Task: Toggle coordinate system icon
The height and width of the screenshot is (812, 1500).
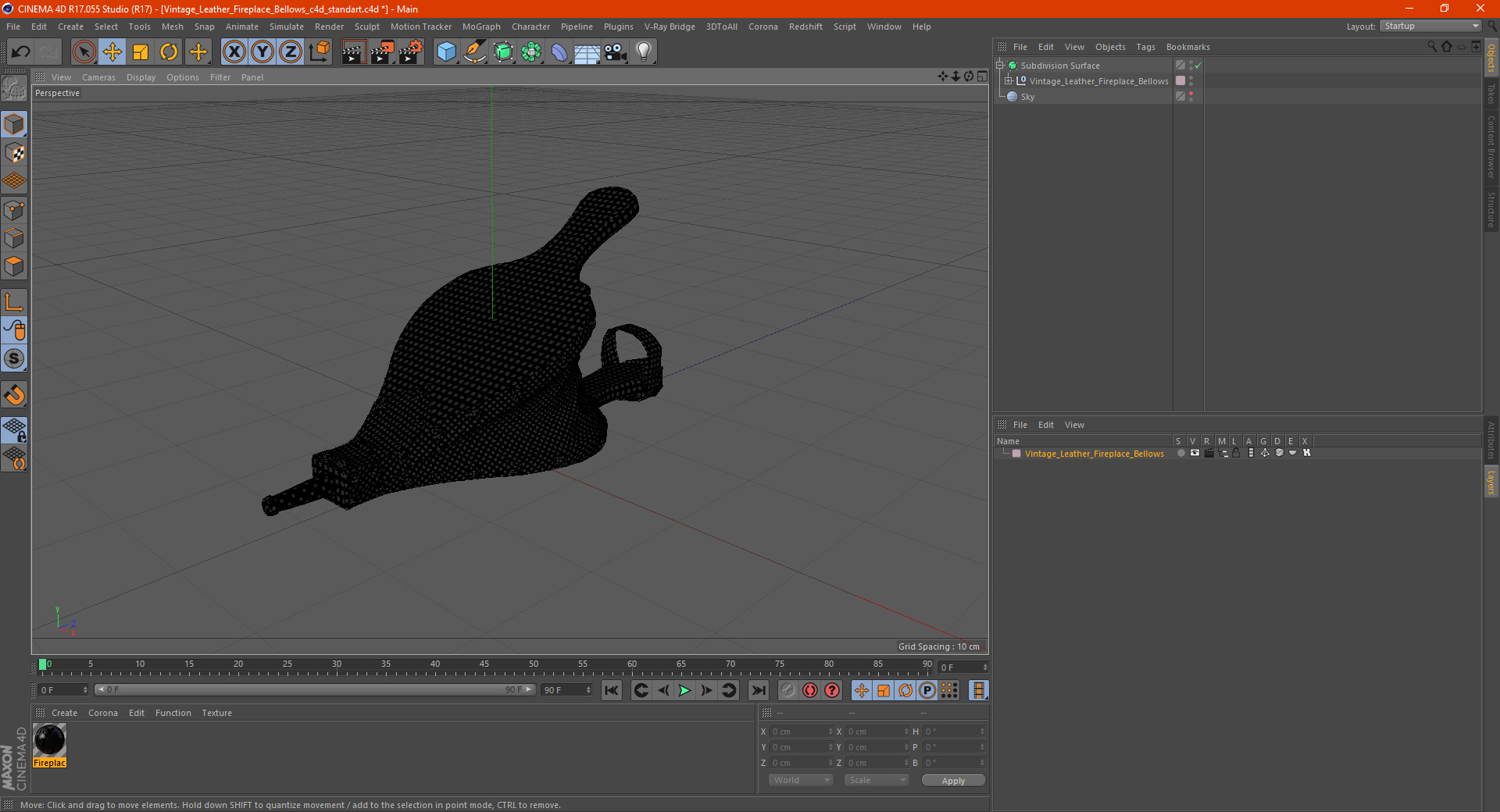Action: pyautogui.click(x=320, y=52)
